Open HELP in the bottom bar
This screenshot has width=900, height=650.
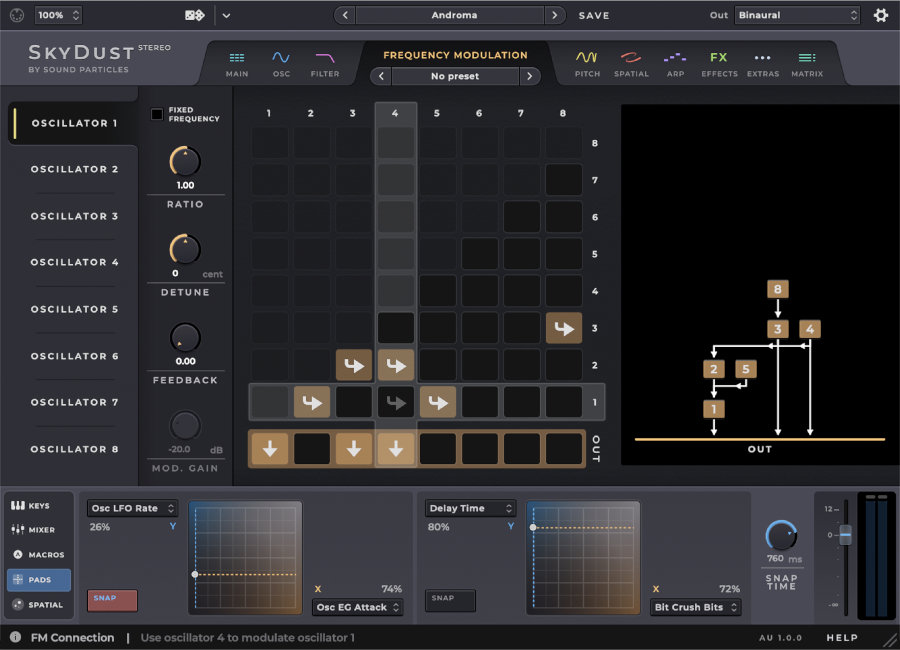pyautogui.click(x=843, y=637)
